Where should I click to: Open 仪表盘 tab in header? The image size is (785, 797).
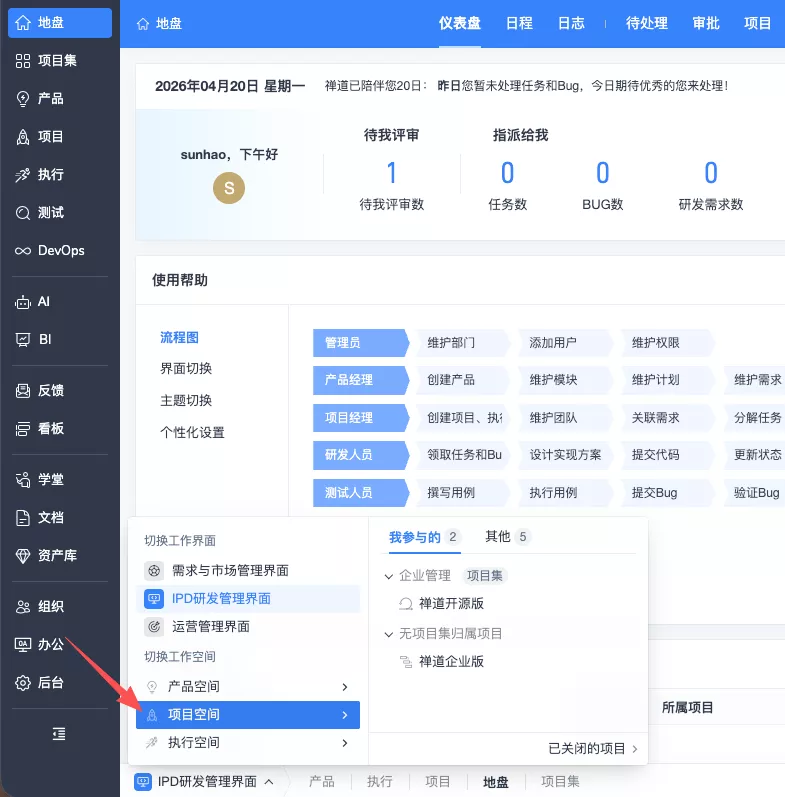460,23
